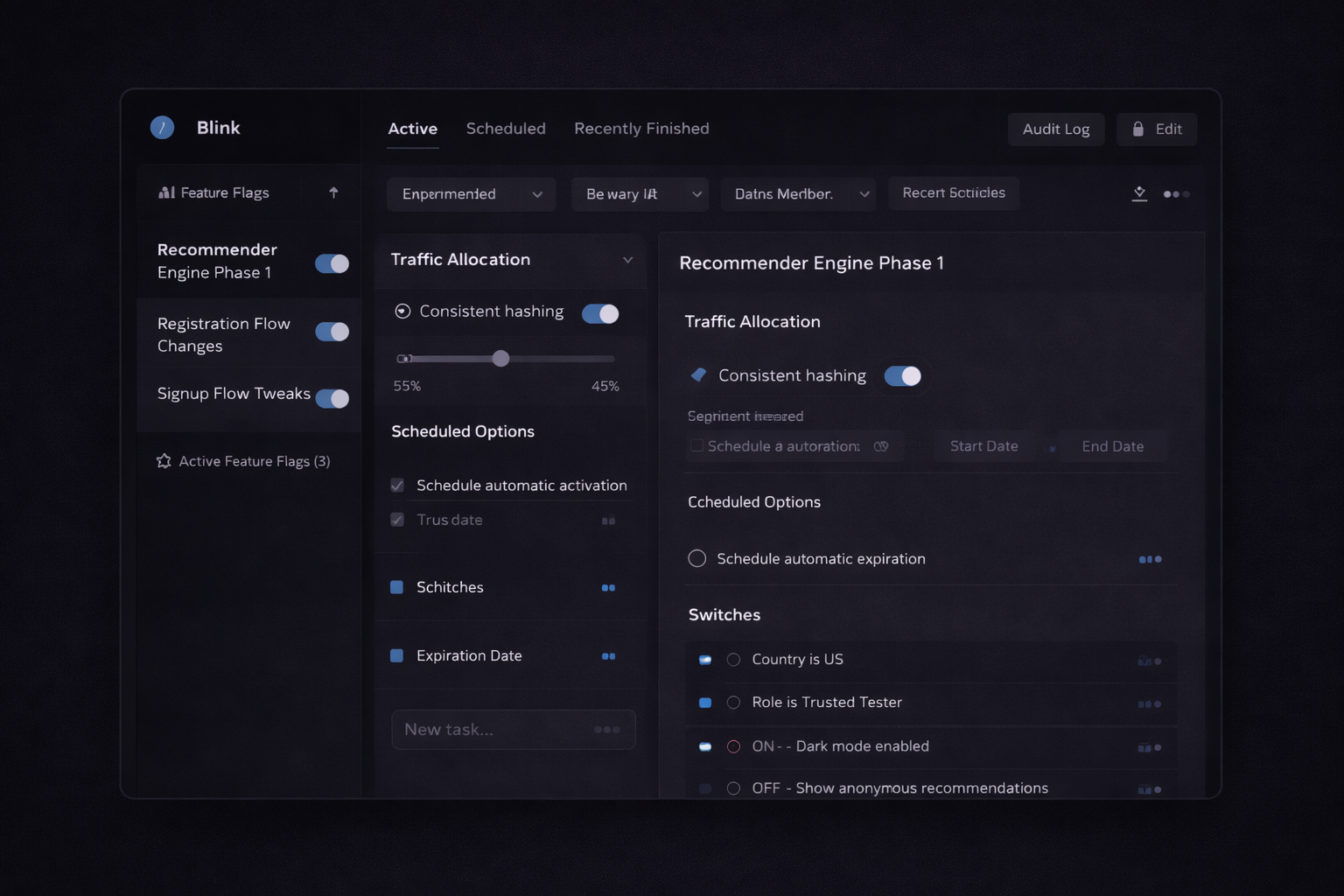Image resolution: width=1344 pixels, height=896 pixels.
Task: Uncheck Schedule automatic activation checkbox
Action: click(x=397, y=486)
